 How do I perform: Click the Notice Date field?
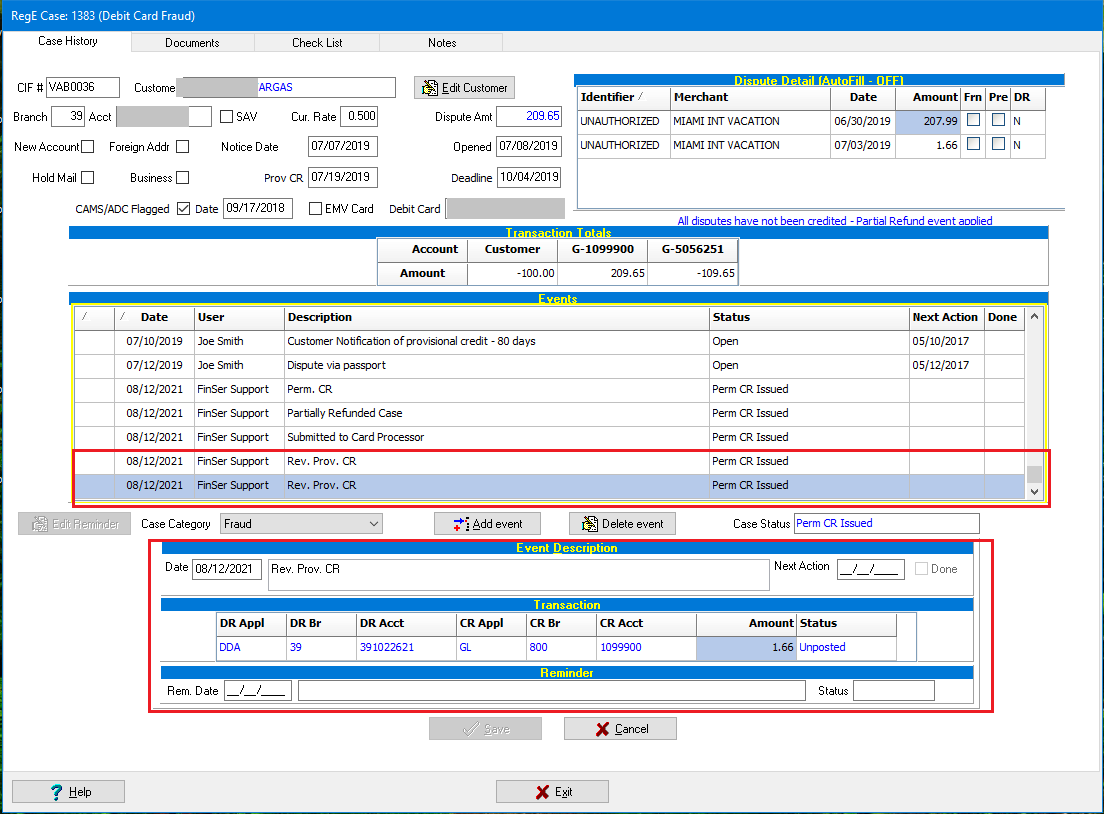pyautogui.click(x=343, y=146)
